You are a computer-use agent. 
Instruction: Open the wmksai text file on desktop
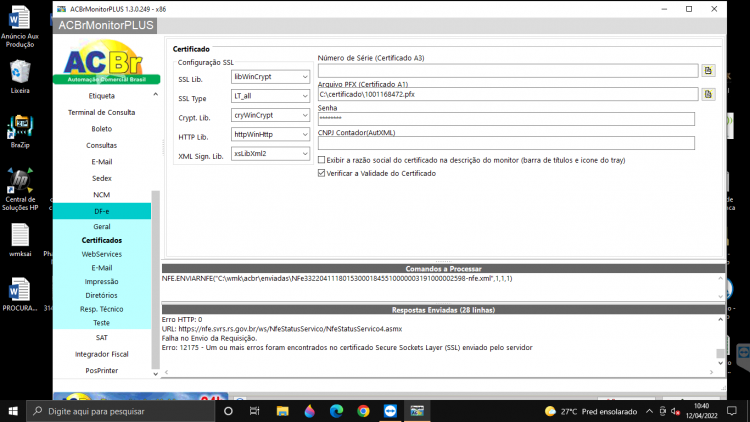pos(20,241)
